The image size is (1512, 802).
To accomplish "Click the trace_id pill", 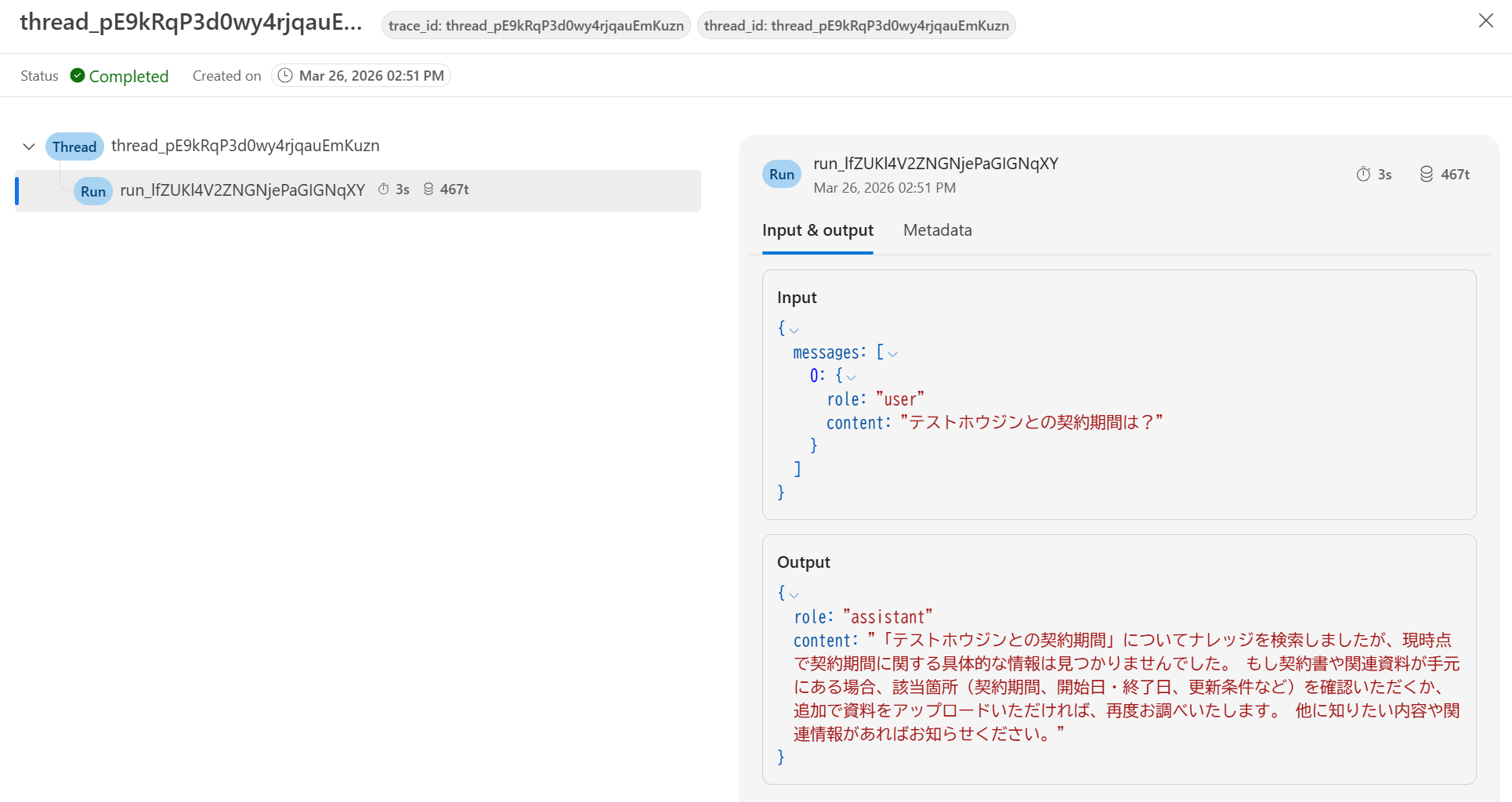I will [x=536, y=26].
